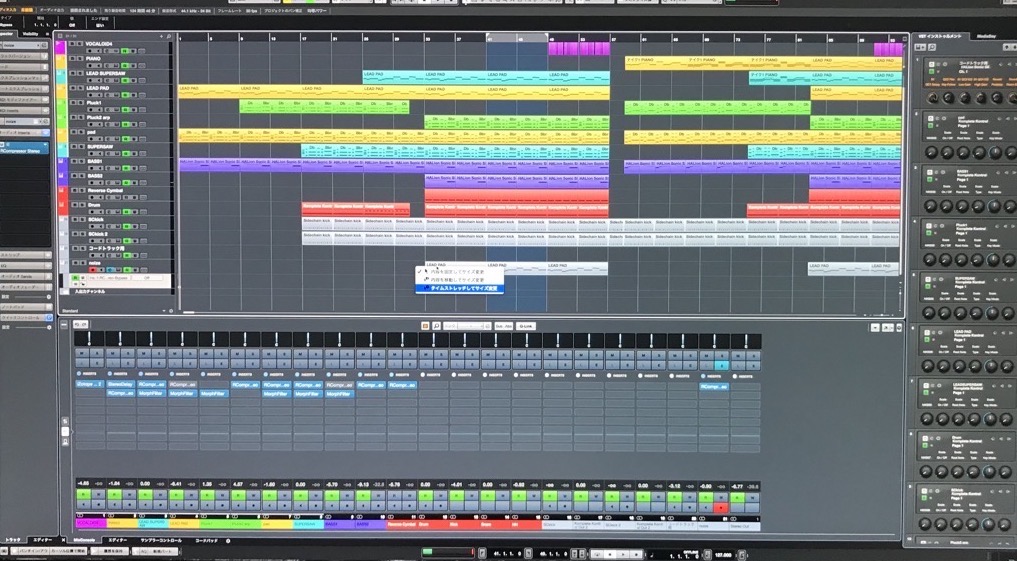1017x561 pixels.
Task: Expand the EQ inspector section
Action: pyautogui.click(x=25, y=266)
